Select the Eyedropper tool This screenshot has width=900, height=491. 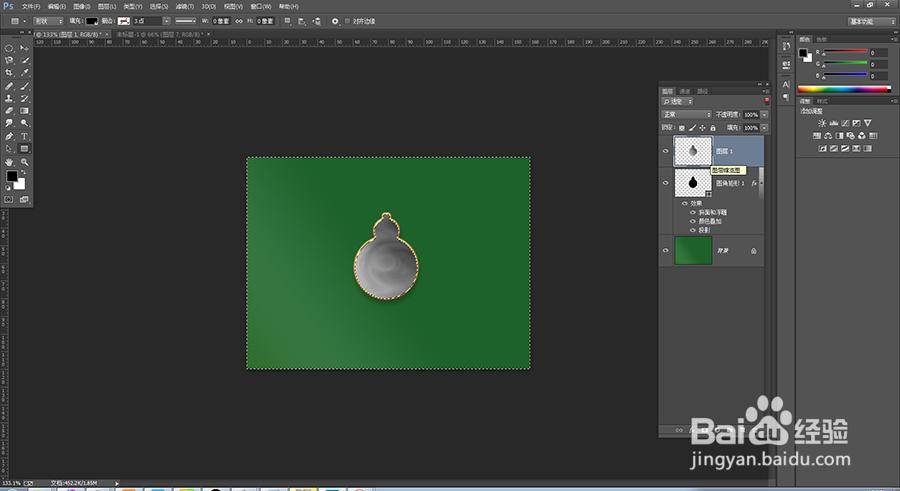25,73
